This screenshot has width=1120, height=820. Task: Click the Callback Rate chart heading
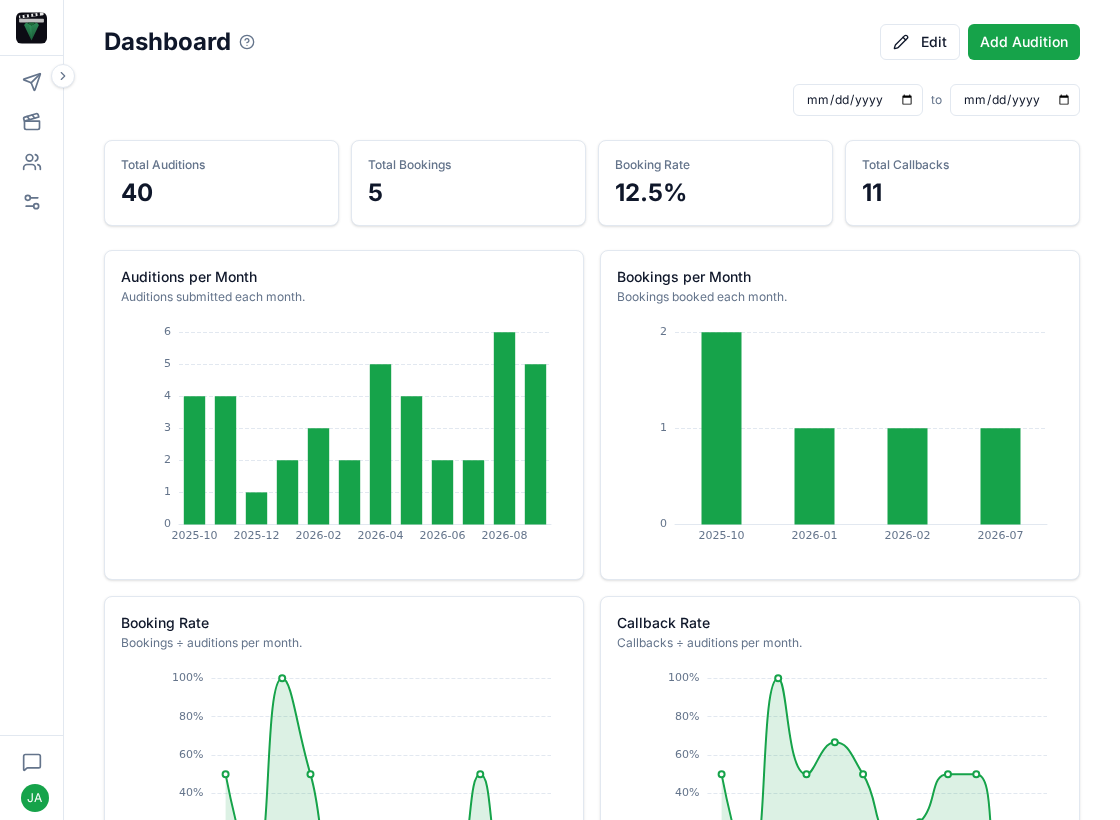click(663, 623)
